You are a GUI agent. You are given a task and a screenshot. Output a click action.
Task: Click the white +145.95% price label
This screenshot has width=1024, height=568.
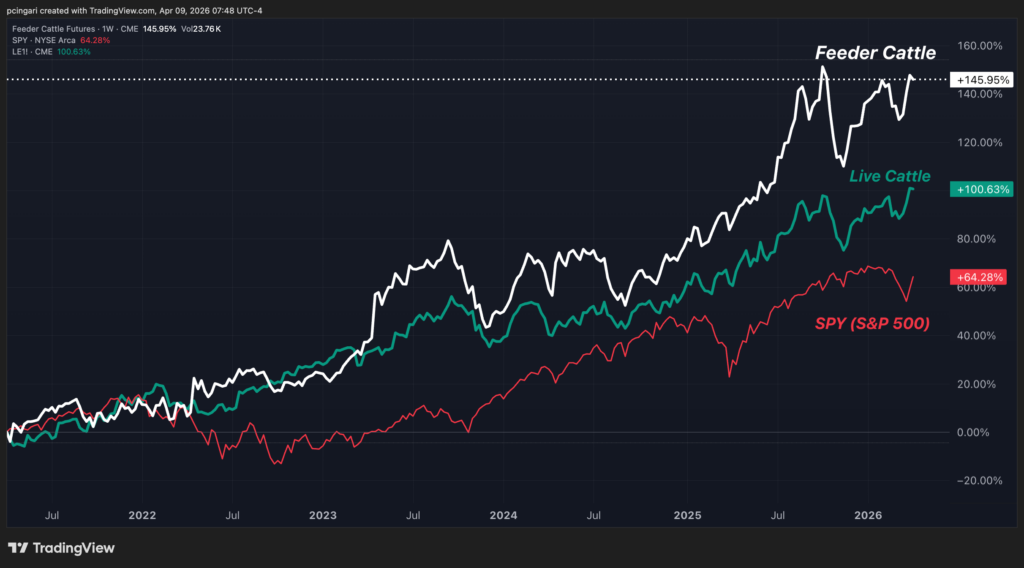(982, 79)
